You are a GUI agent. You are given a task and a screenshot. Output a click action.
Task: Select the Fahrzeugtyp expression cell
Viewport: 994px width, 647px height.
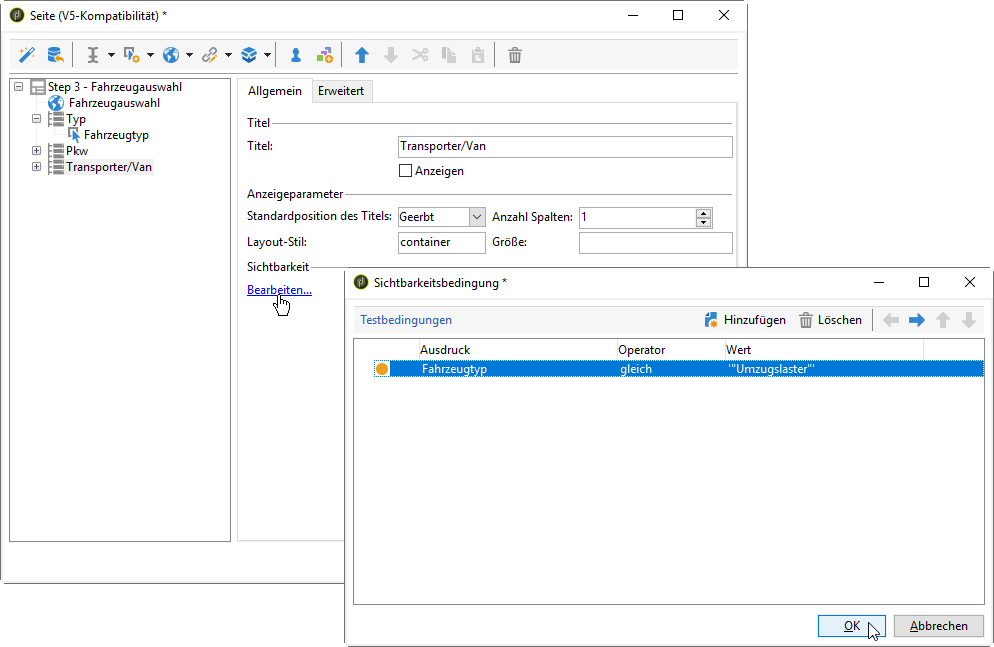pos(454,369)
